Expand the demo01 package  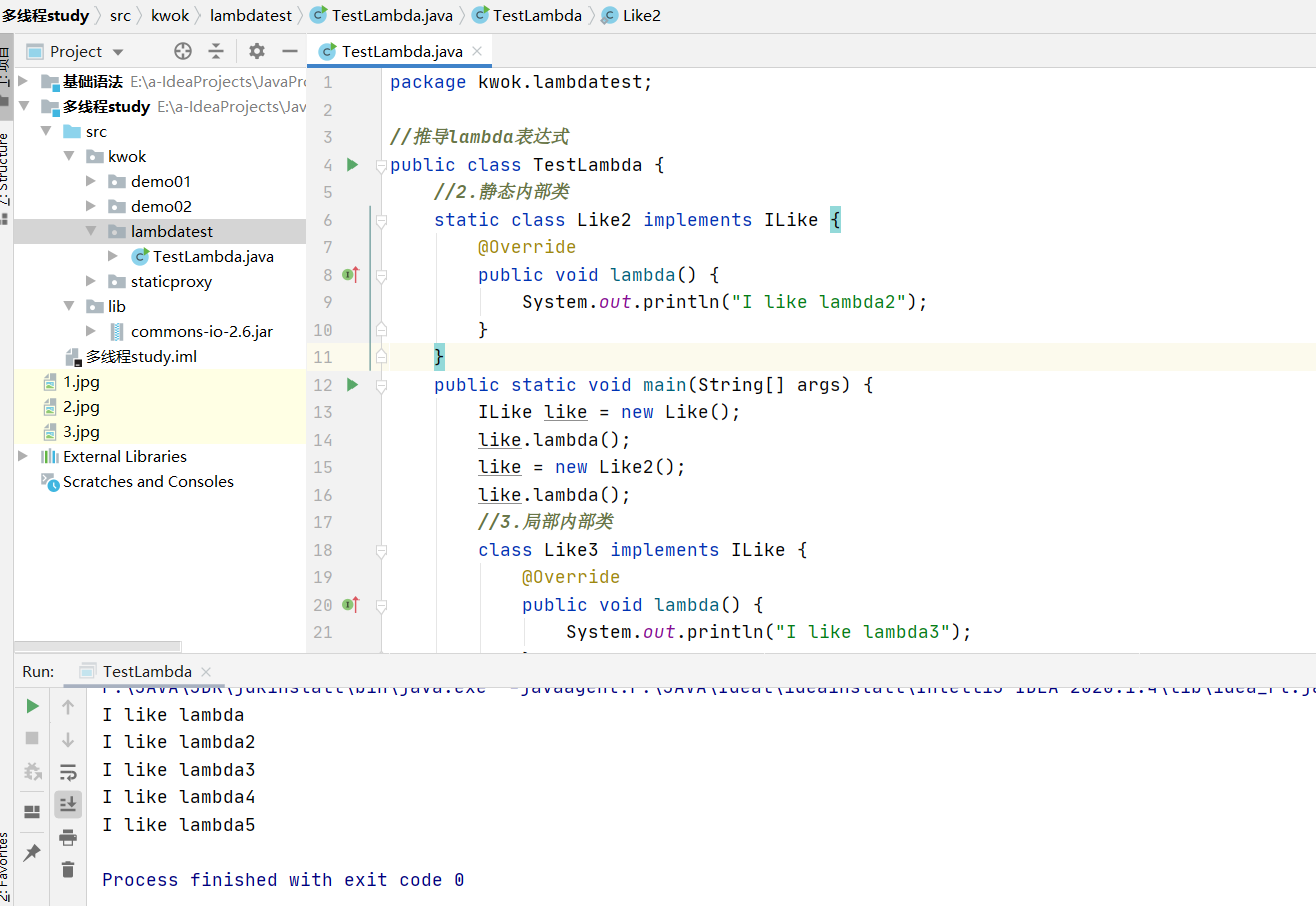coord(91,181)
